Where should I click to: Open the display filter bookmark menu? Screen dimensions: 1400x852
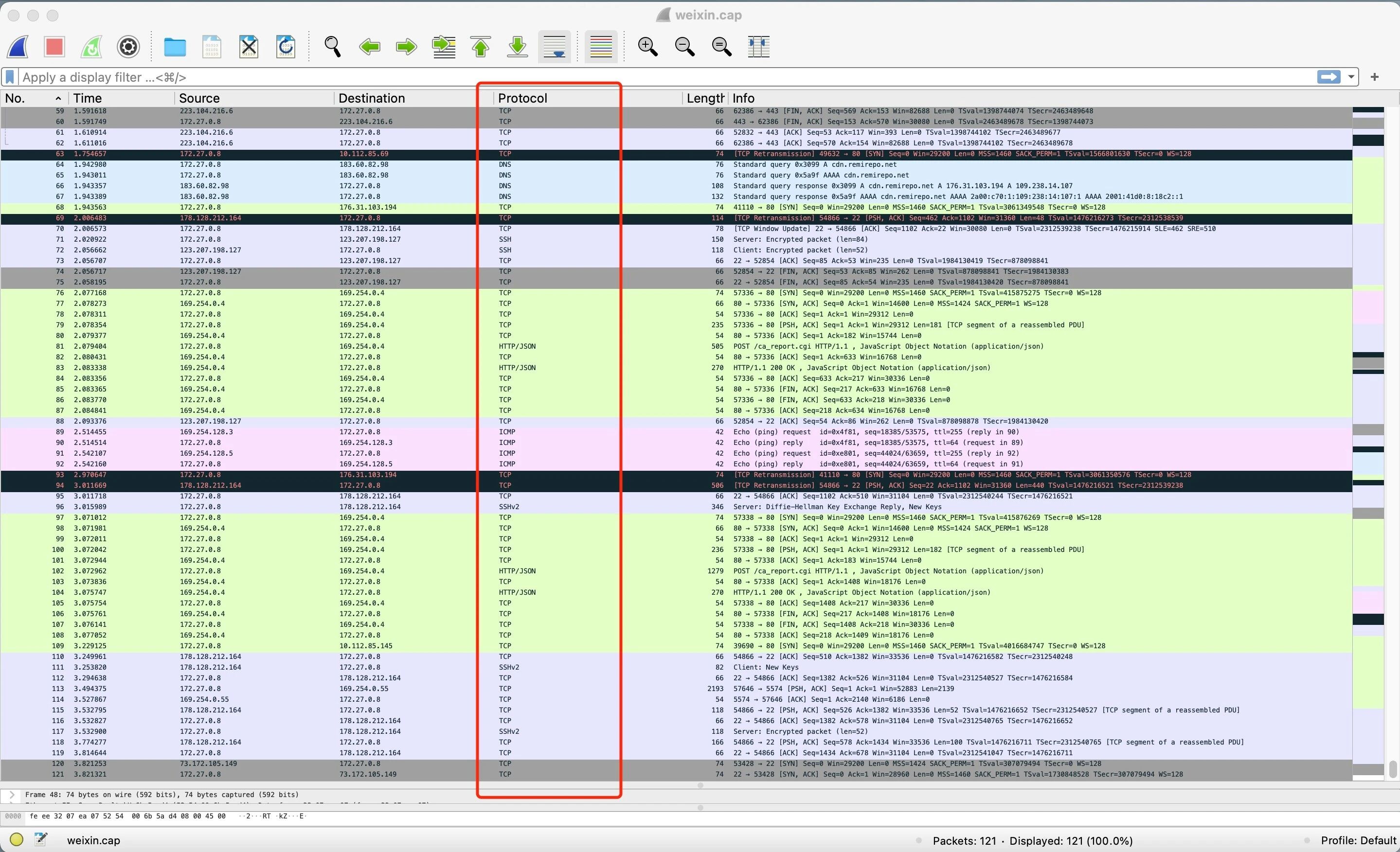[x=10, y=77]
